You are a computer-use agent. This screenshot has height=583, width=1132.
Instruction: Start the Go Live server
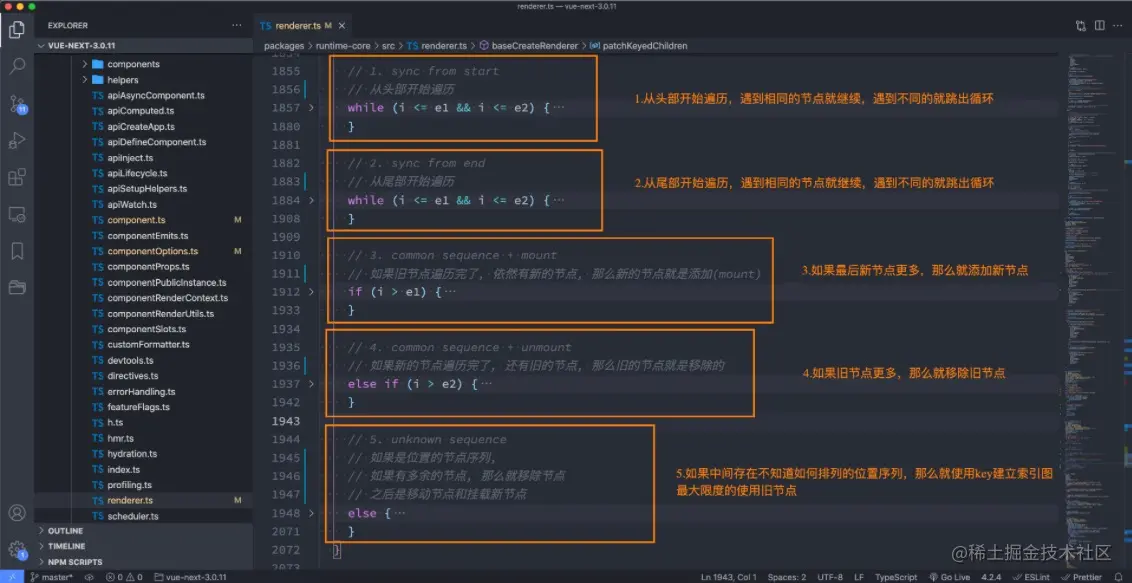point(950,576)
